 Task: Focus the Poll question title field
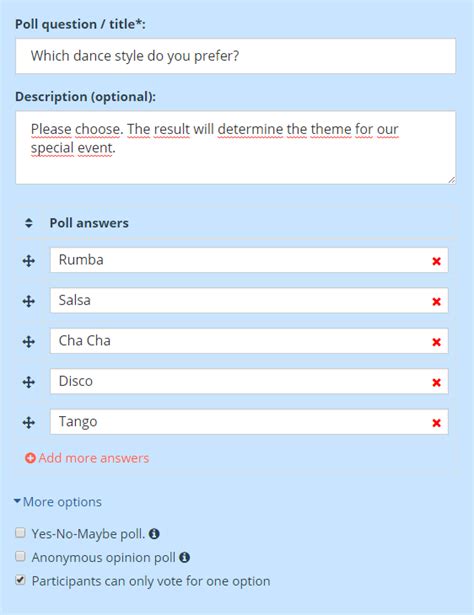(236, 56)
